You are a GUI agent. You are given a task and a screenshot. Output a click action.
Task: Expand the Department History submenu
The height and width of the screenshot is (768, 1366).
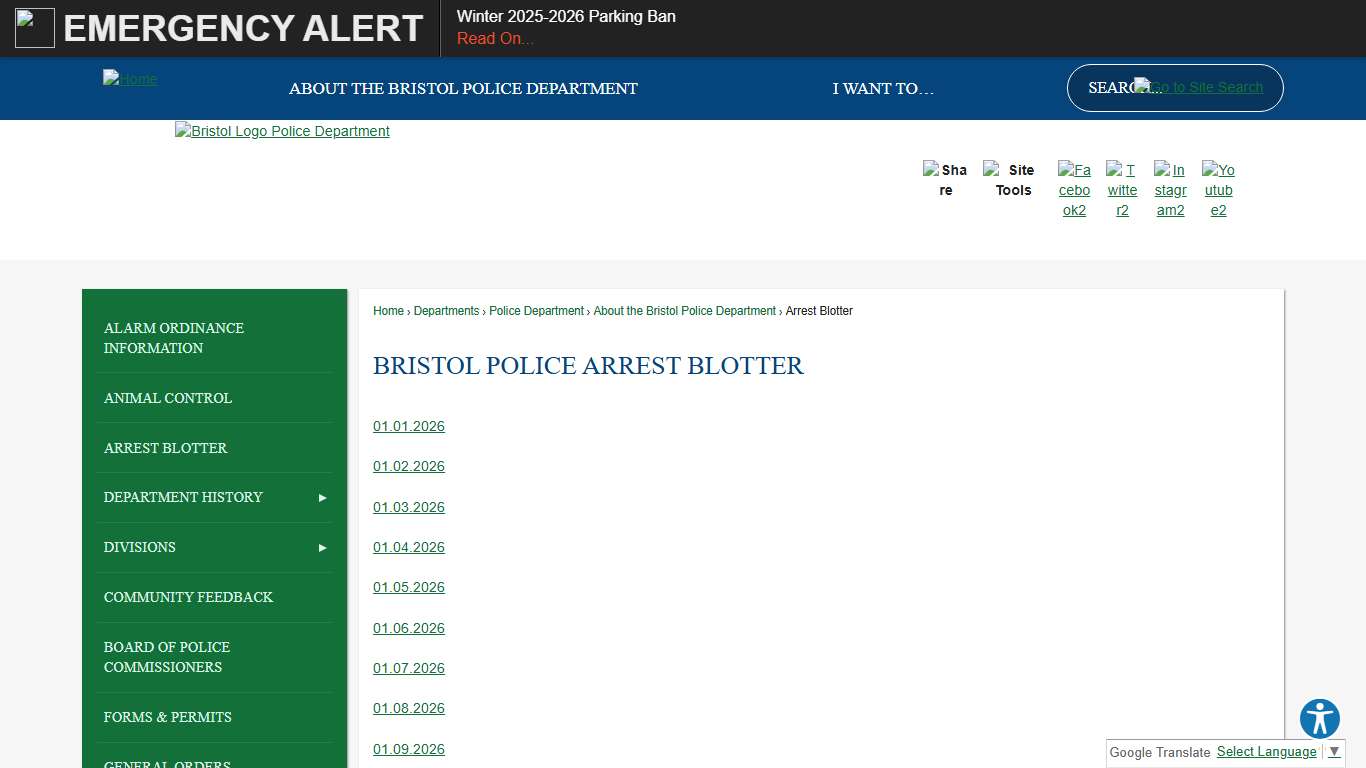322,497
